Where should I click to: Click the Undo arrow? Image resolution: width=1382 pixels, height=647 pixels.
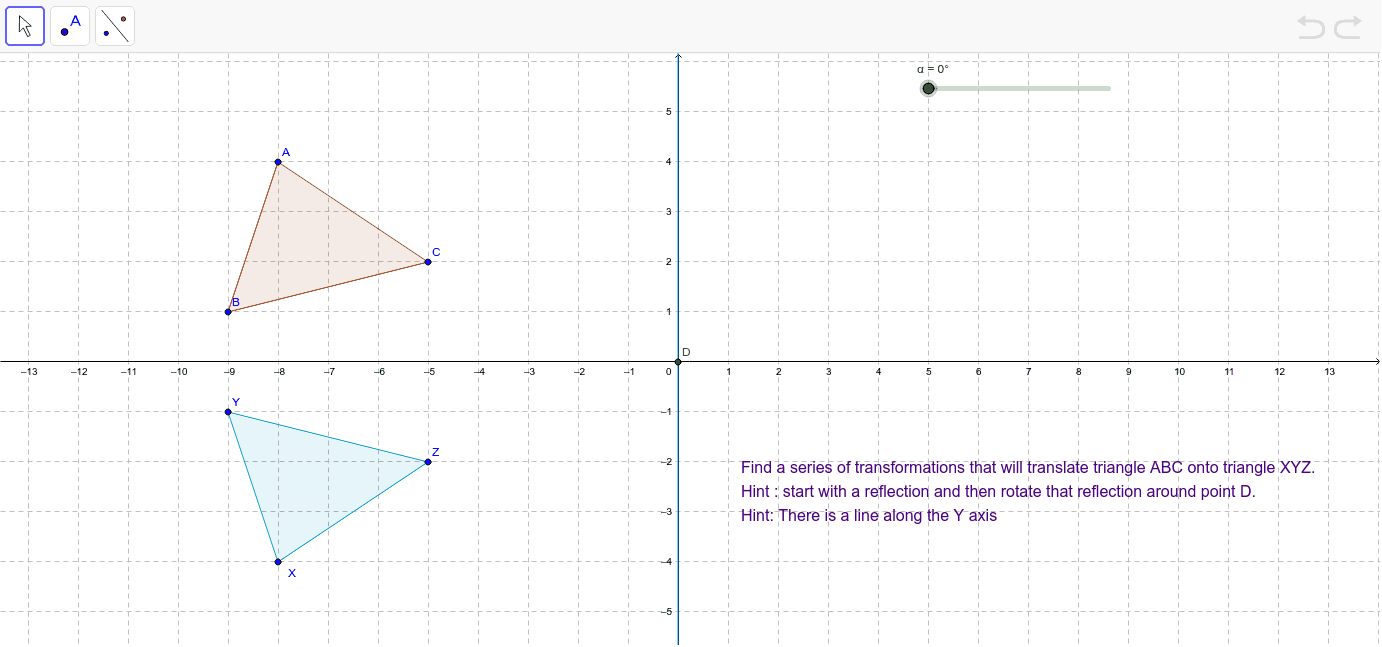click(x=1311, y=27)
